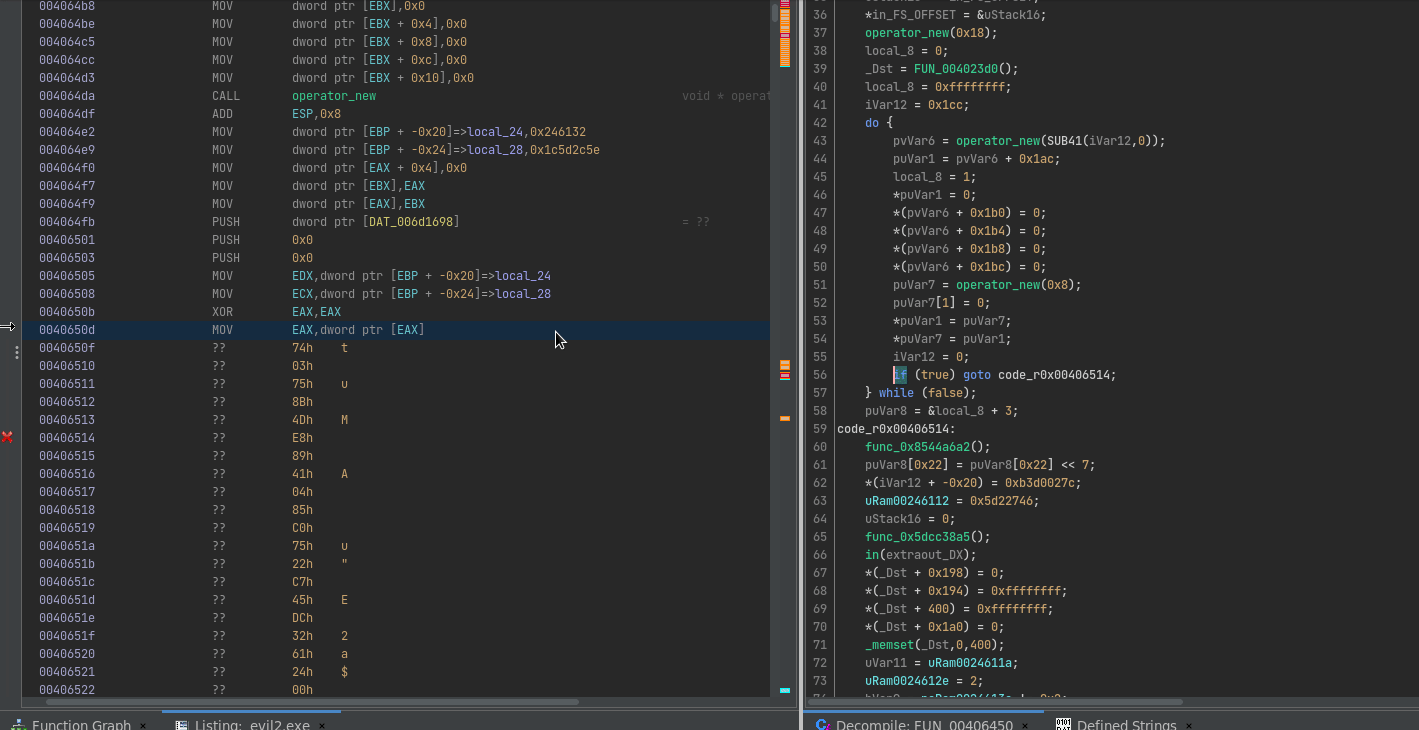Close the Listing: evil2.exe tab
1419x730 pixels.
322,725
